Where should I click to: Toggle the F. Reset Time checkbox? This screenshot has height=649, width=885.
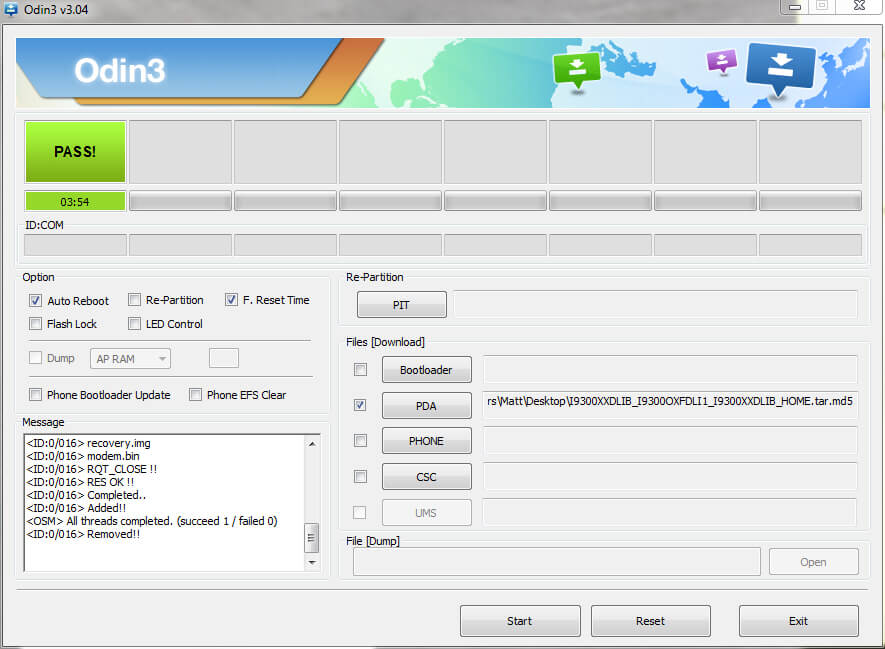pos(231,300)
